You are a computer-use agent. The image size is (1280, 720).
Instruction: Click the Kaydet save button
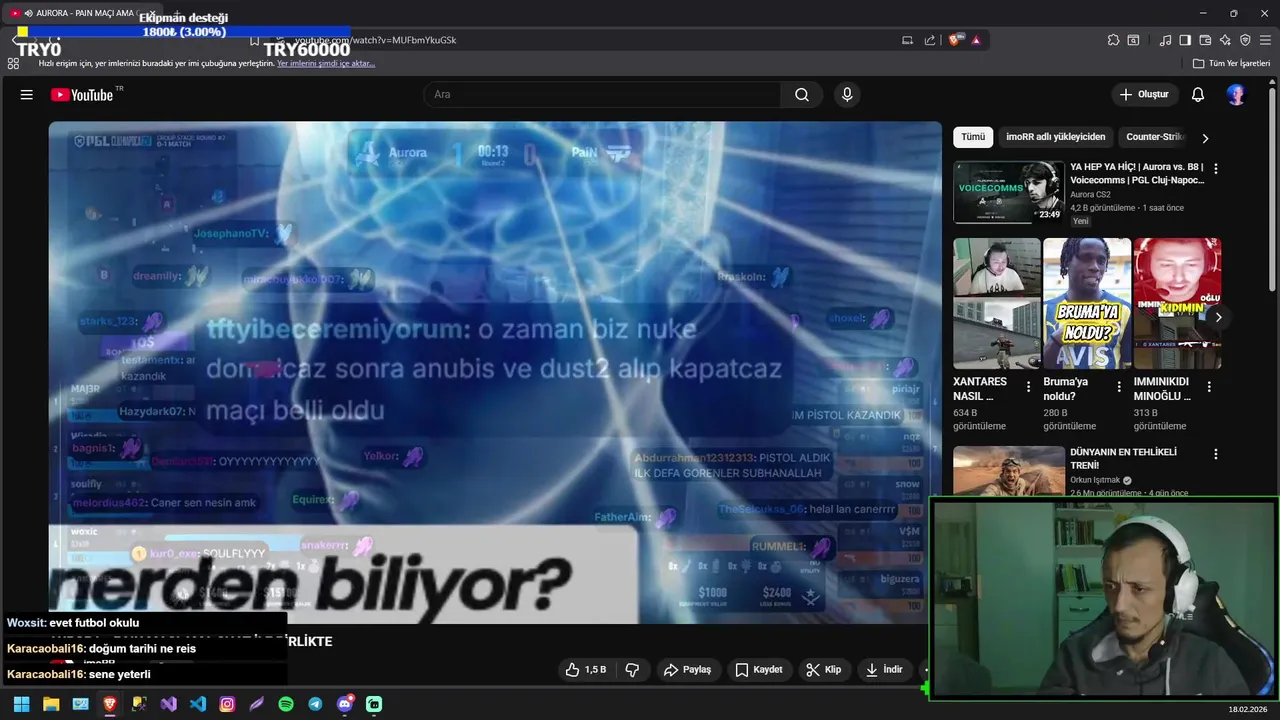[x=759, y=670]
